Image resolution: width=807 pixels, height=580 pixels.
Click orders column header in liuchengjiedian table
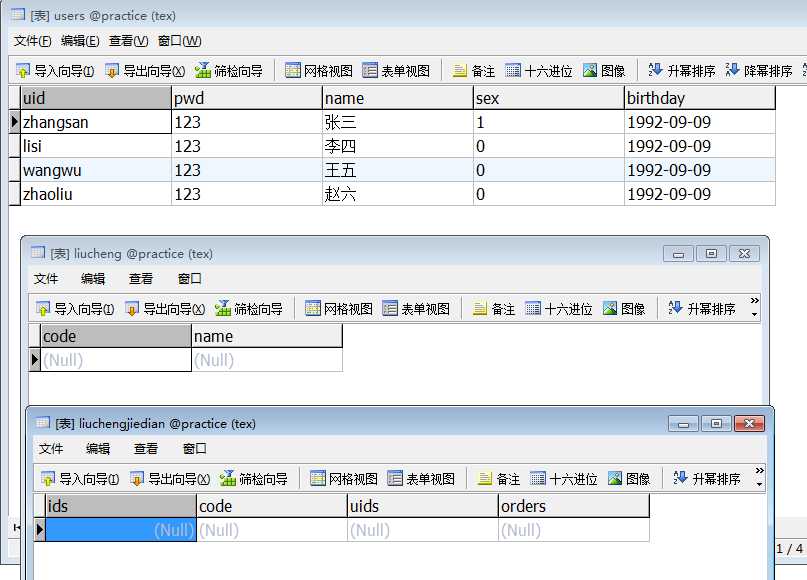(574, 506)
